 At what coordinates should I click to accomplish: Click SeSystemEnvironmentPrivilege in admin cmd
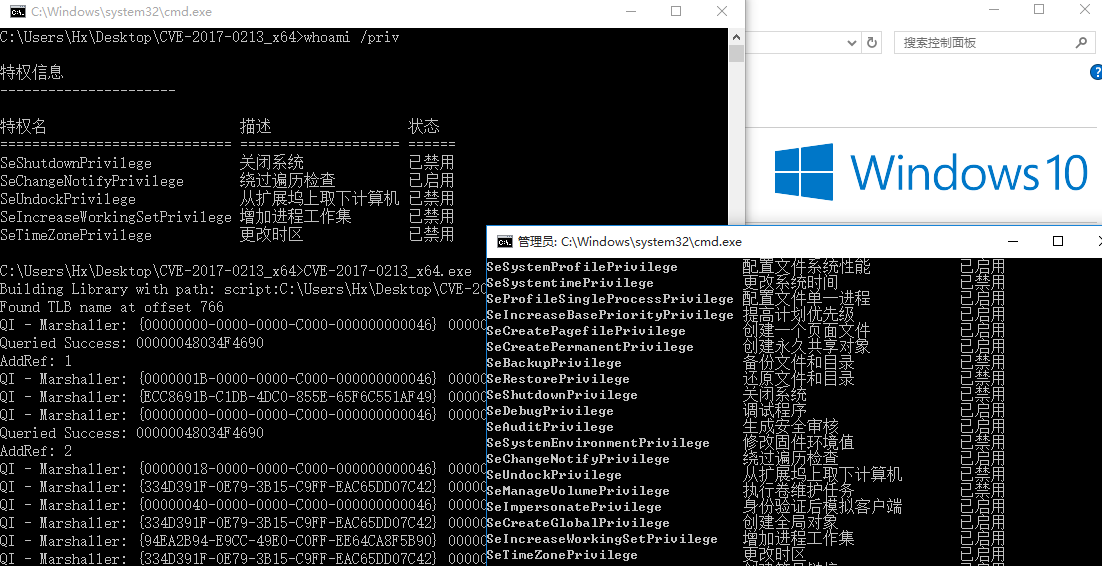(x=598, y=443)
